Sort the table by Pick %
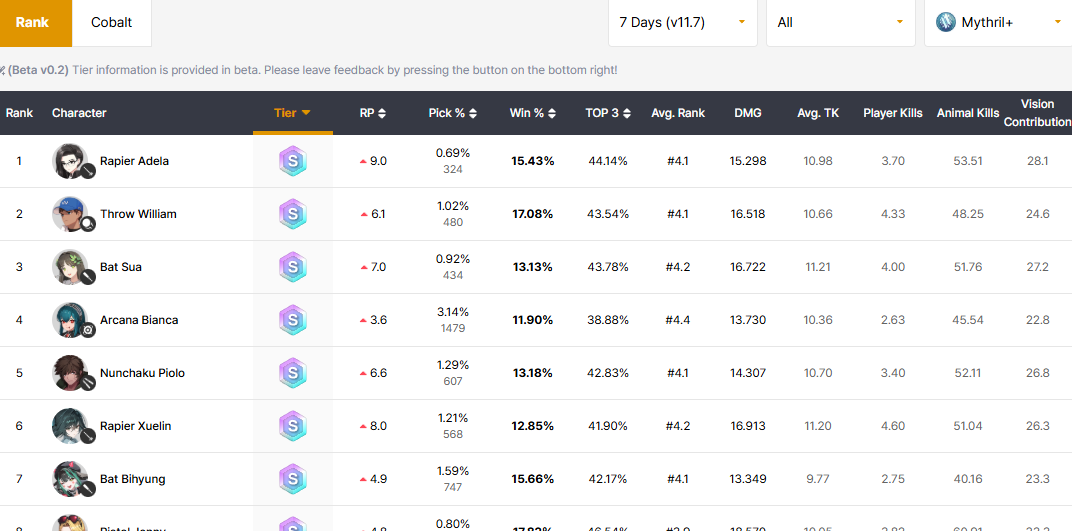1072x531 pixels. (453, 113)
